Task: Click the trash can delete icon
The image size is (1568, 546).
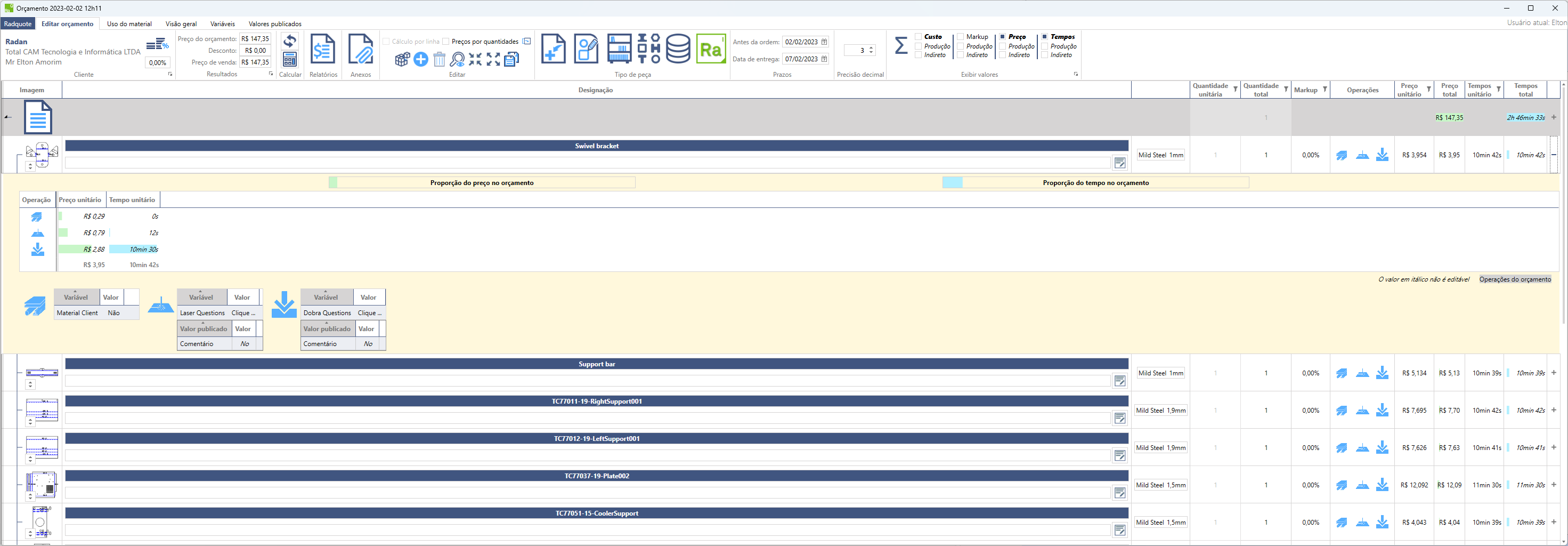Action: (440, 60)
